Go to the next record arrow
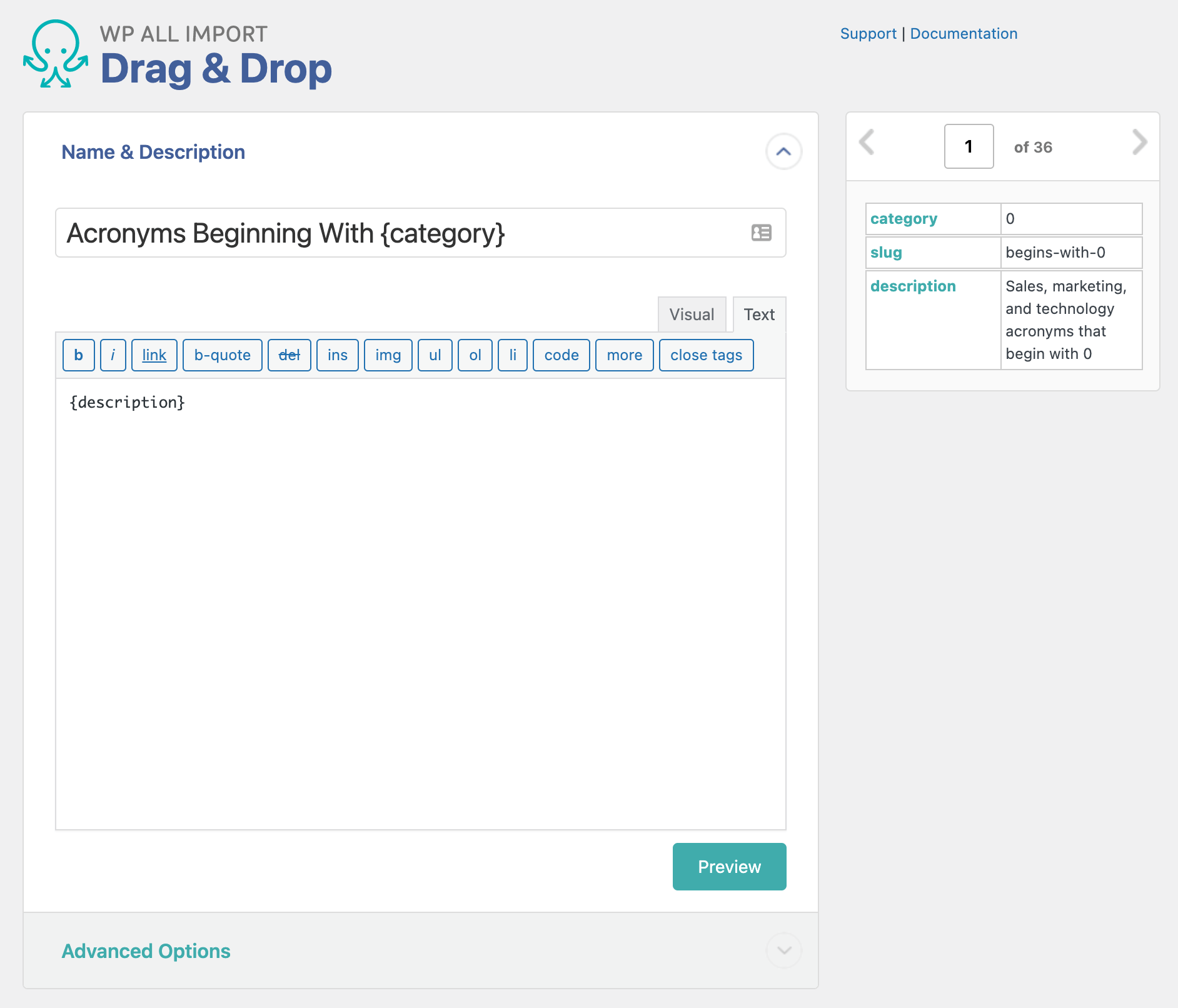The image size is (1178, 1008). [x=1139, y=143]
